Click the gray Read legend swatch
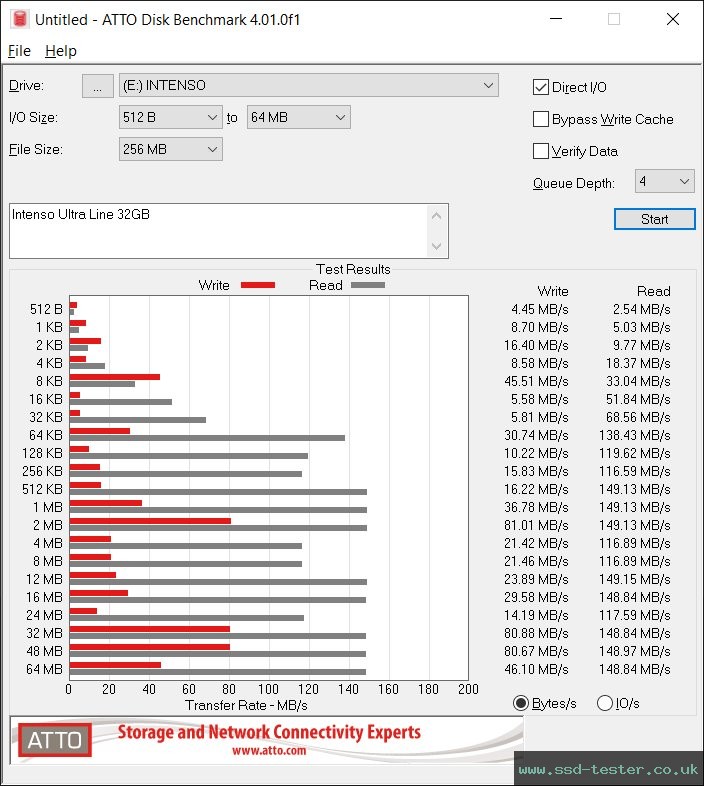Image resolution: width=704 pixels, height=786 pixels. (368, 285)
